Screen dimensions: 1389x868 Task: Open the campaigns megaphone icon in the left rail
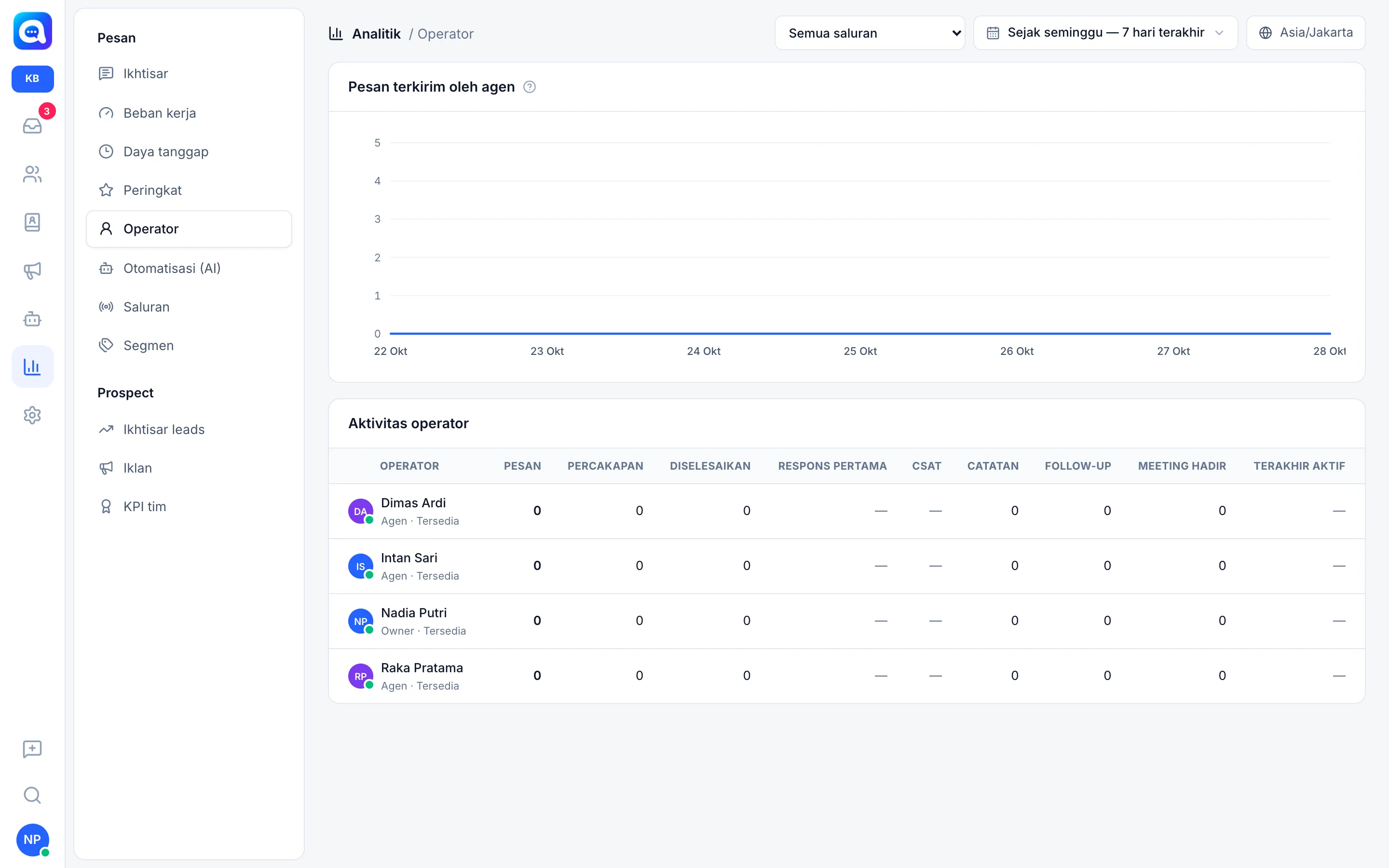point(32,271)
